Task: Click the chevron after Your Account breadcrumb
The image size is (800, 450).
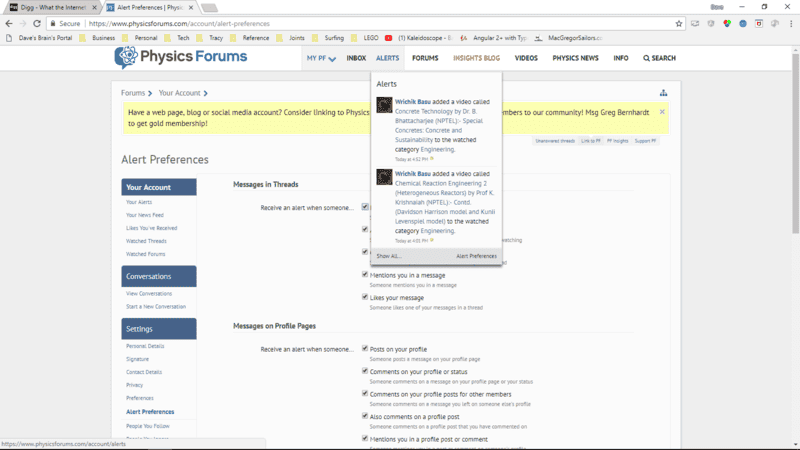Action: tap(206, 93)
